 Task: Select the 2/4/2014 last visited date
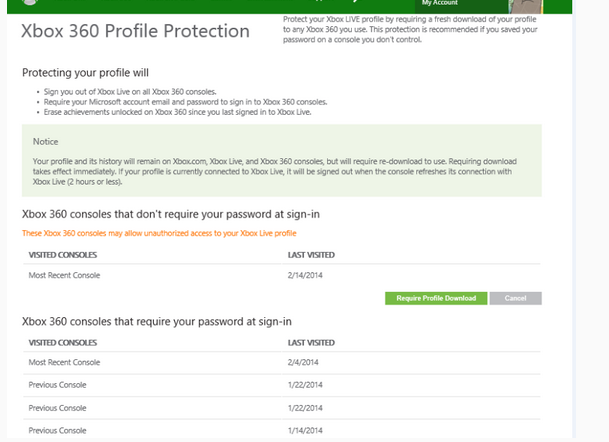[x=301, y=361]
